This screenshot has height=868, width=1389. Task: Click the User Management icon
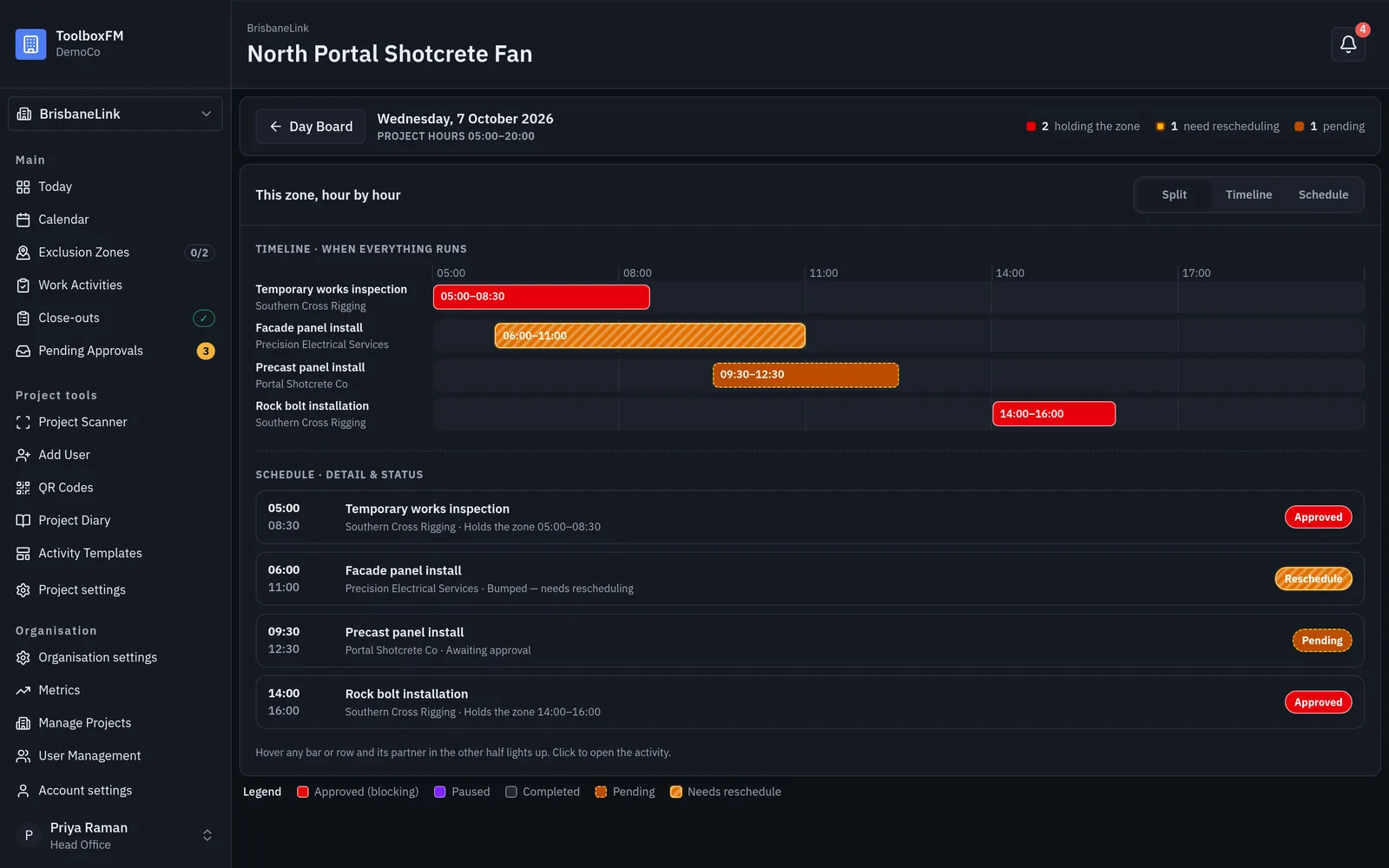click(23, 756)
